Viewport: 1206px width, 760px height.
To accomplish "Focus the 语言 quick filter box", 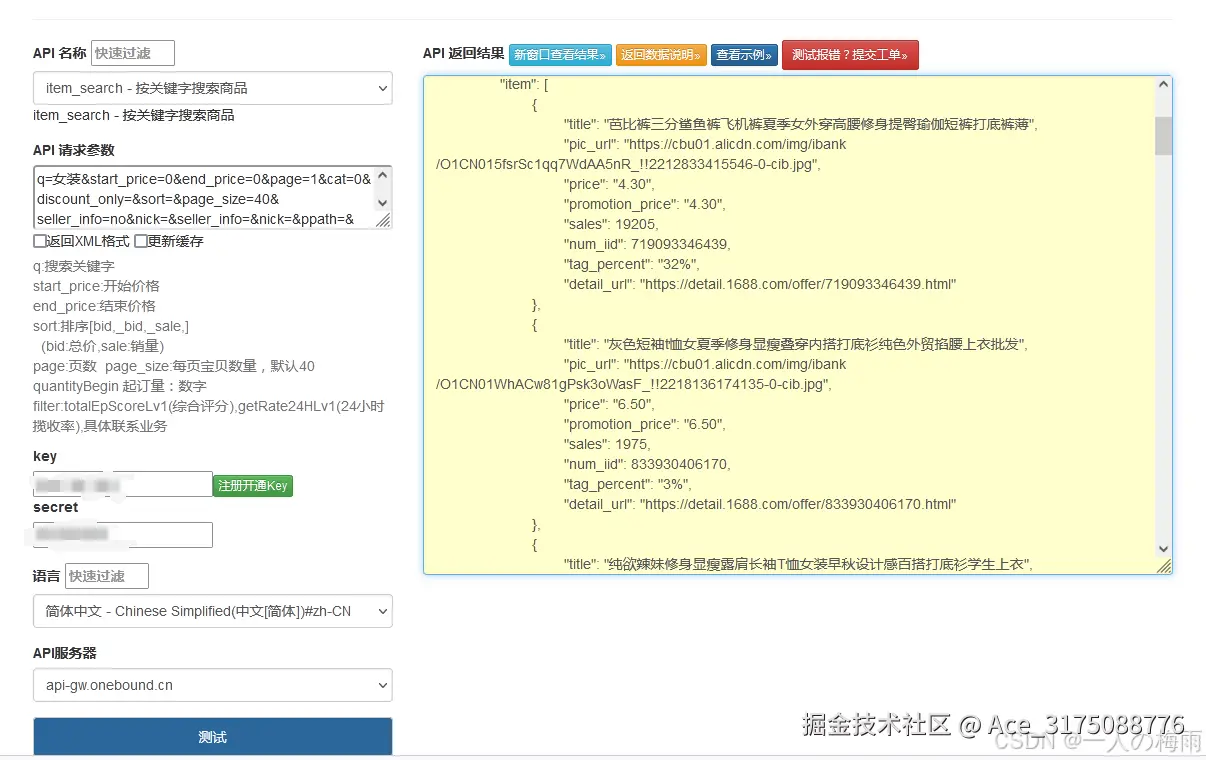I will (105, 575).
